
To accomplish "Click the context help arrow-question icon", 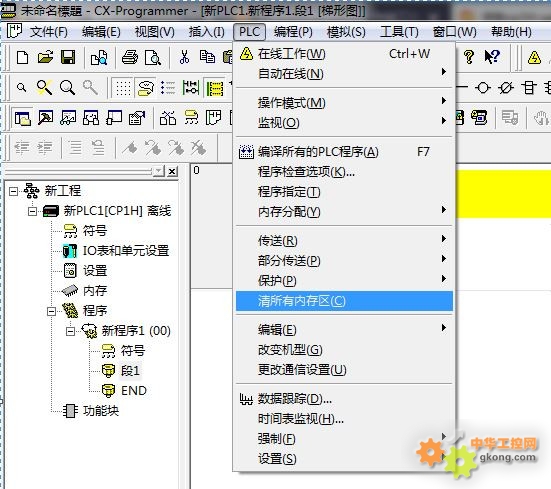I will coord(492,57).
